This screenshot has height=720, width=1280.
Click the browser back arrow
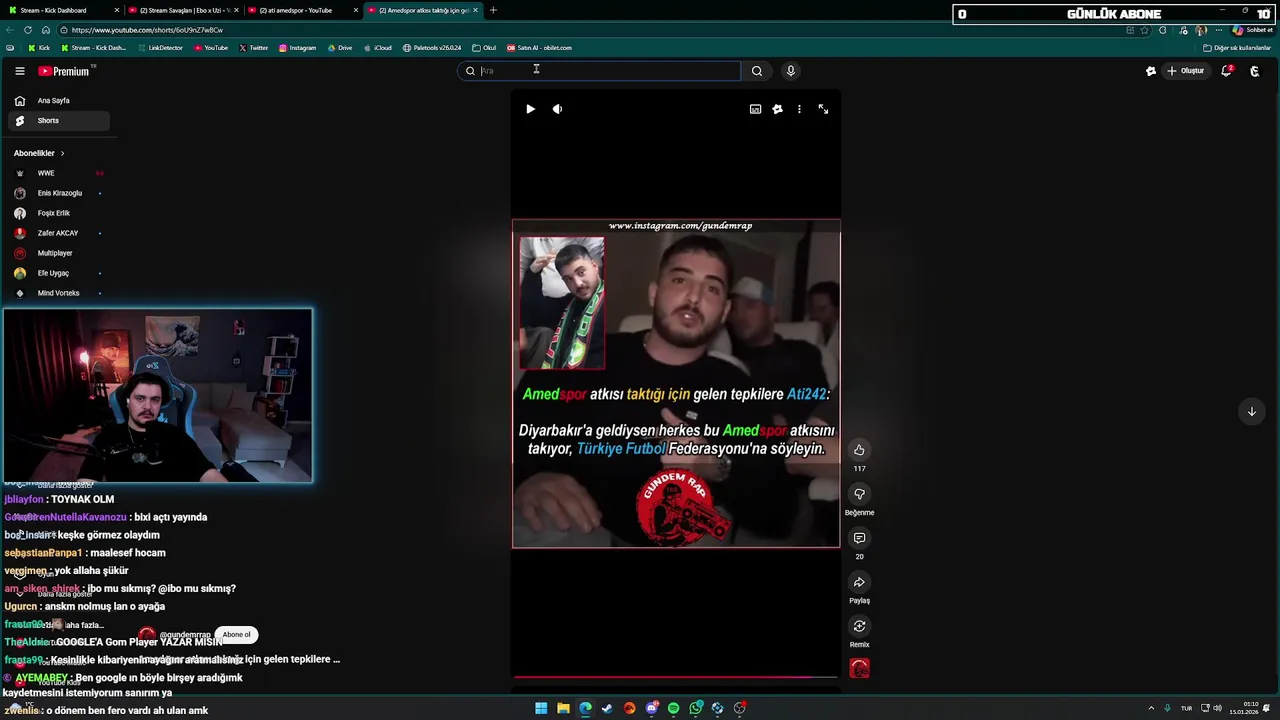tap(10, 30)
